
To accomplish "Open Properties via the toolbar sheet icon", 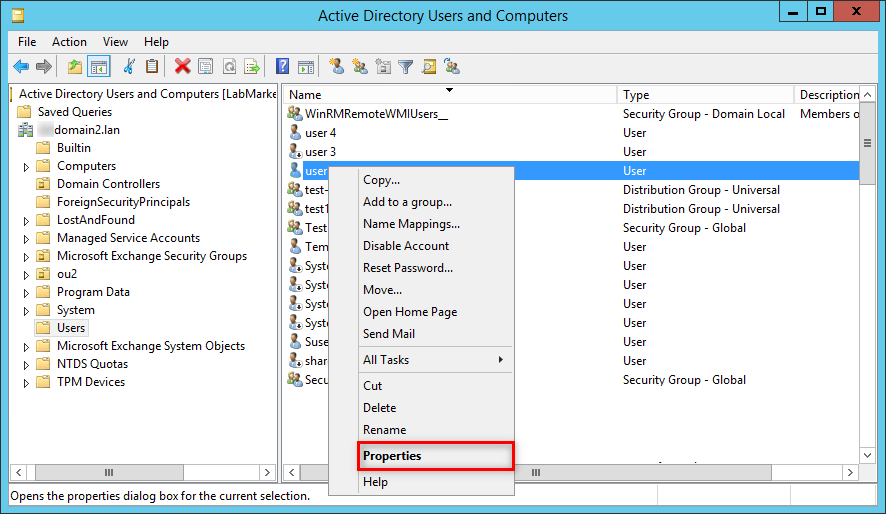I will 206,67.
